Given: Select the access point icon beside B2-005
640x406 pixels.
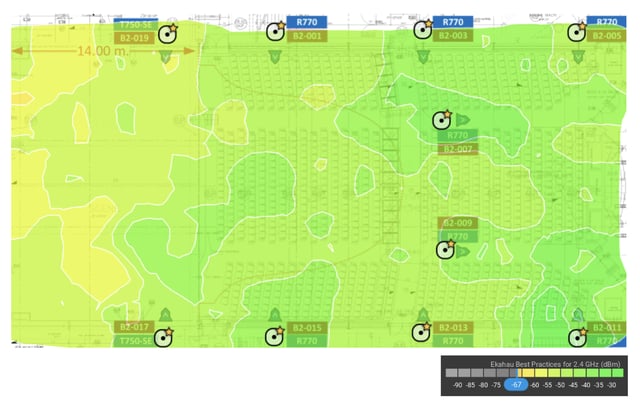Looking at the screenshot, I should 577,32.
